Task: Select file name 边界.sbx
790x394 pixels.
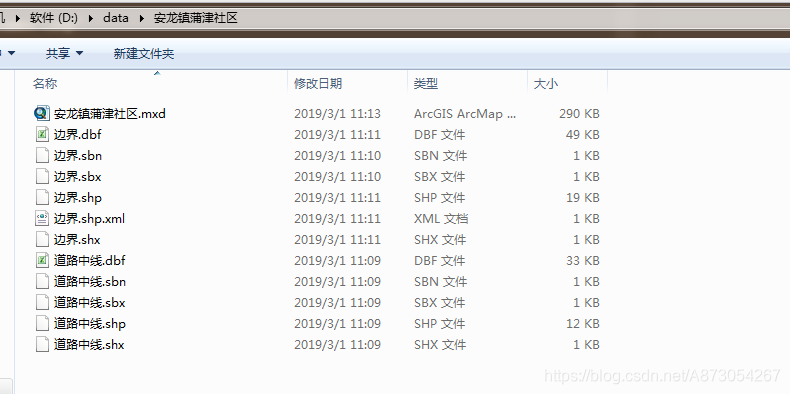Action: [x=78, y=177]
